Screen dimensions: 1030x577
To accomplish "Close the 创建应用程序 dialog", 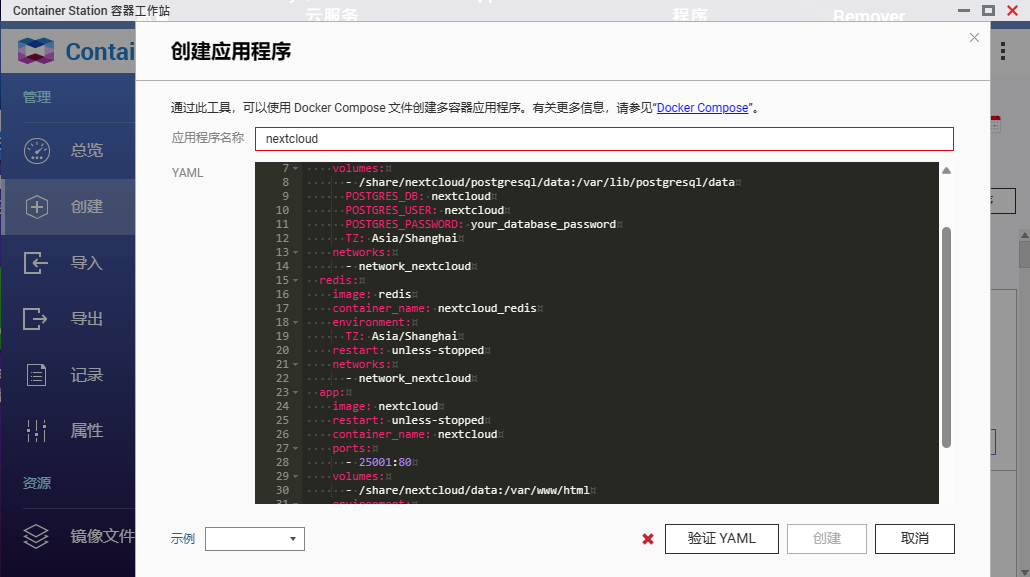I will 974,38.
